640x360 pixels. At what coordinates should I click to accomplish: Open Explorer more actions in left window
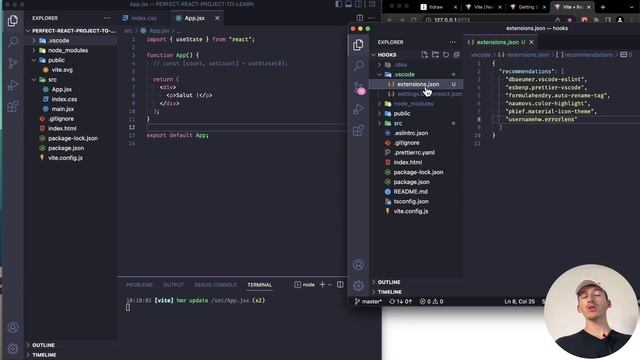107,18
